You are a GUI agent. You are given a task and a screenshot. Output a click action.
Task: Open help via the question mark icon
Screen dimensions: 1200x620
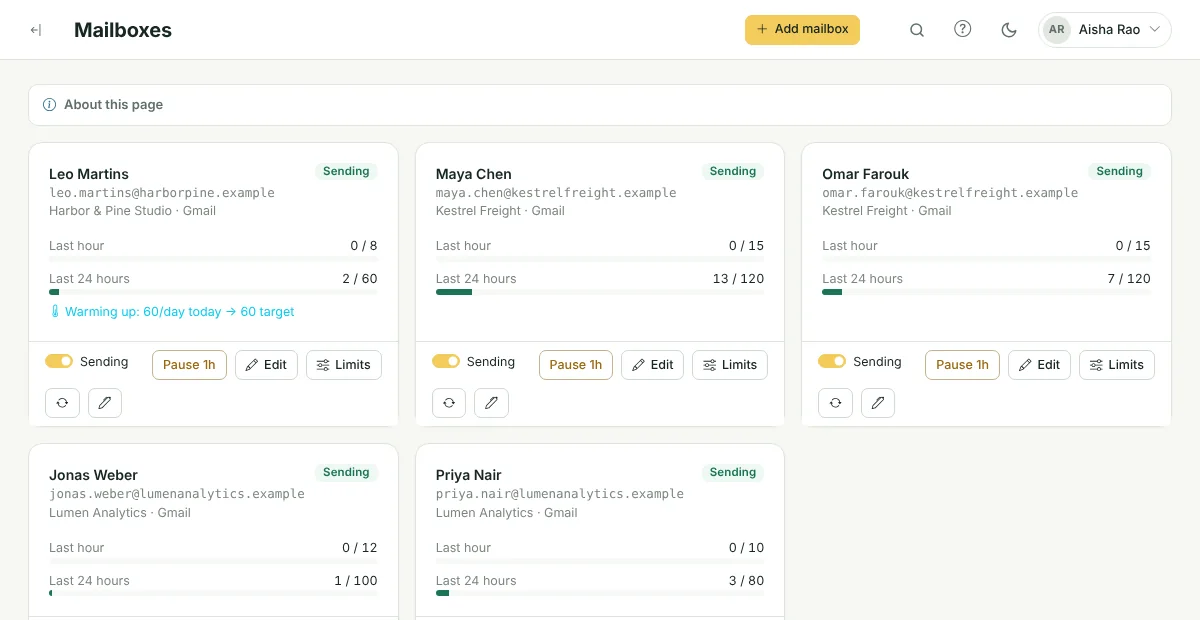click(x=963, y=29)
